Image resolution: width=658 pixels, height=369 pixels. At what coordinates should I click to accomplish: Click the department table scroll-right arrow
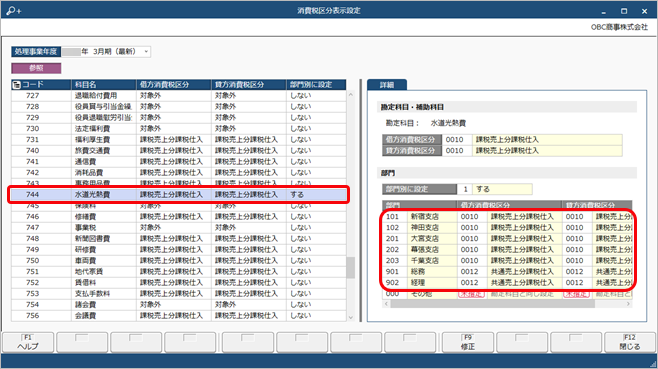coord(628,304)
